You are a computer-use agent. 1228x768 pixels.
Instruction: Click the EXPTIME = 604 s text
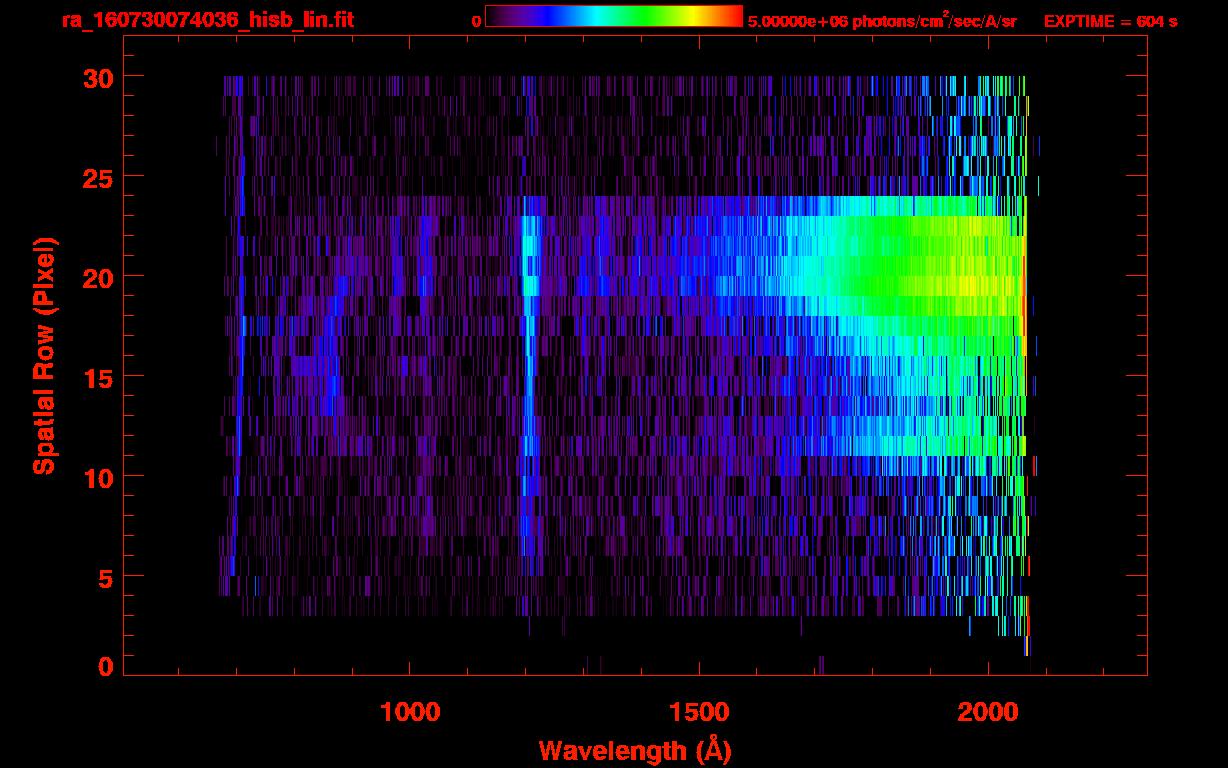coord(1110,21)
